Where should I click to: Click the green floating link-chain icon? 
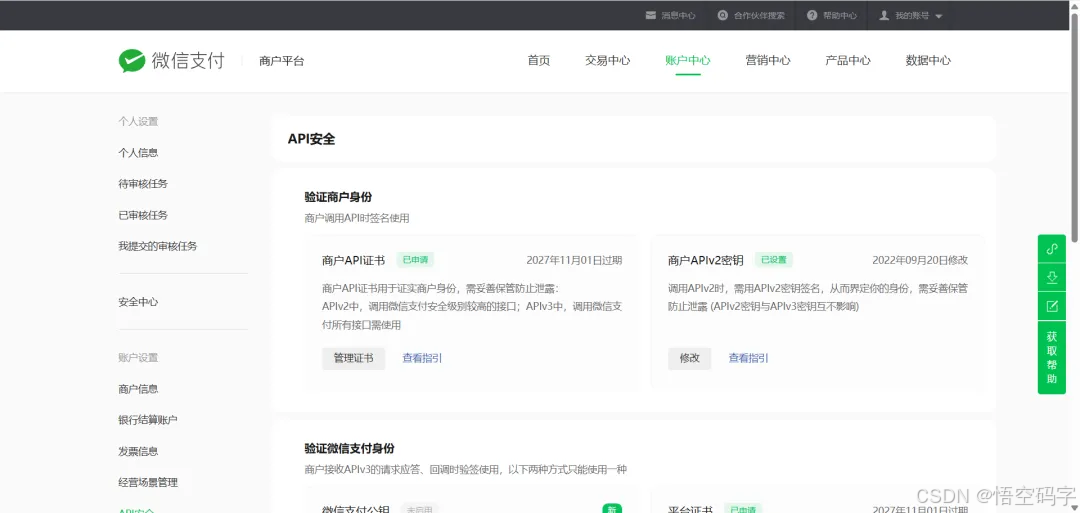pos(1052,249)
